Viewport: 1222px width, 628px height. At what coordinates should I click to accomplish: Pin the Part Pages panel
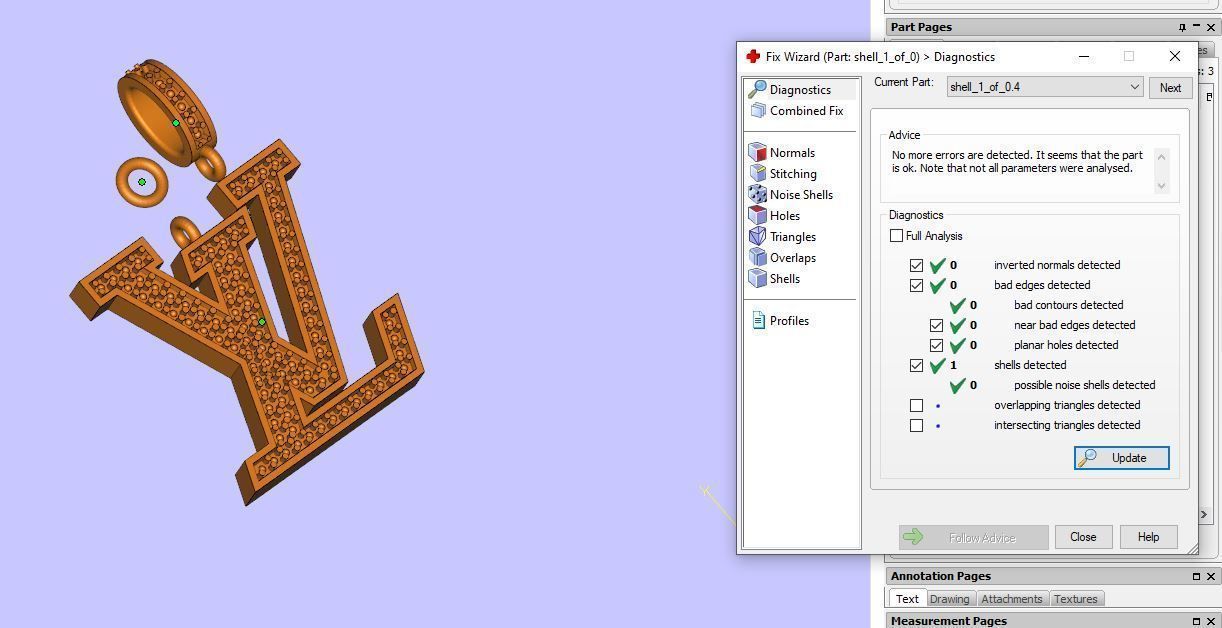[1181, 27]
